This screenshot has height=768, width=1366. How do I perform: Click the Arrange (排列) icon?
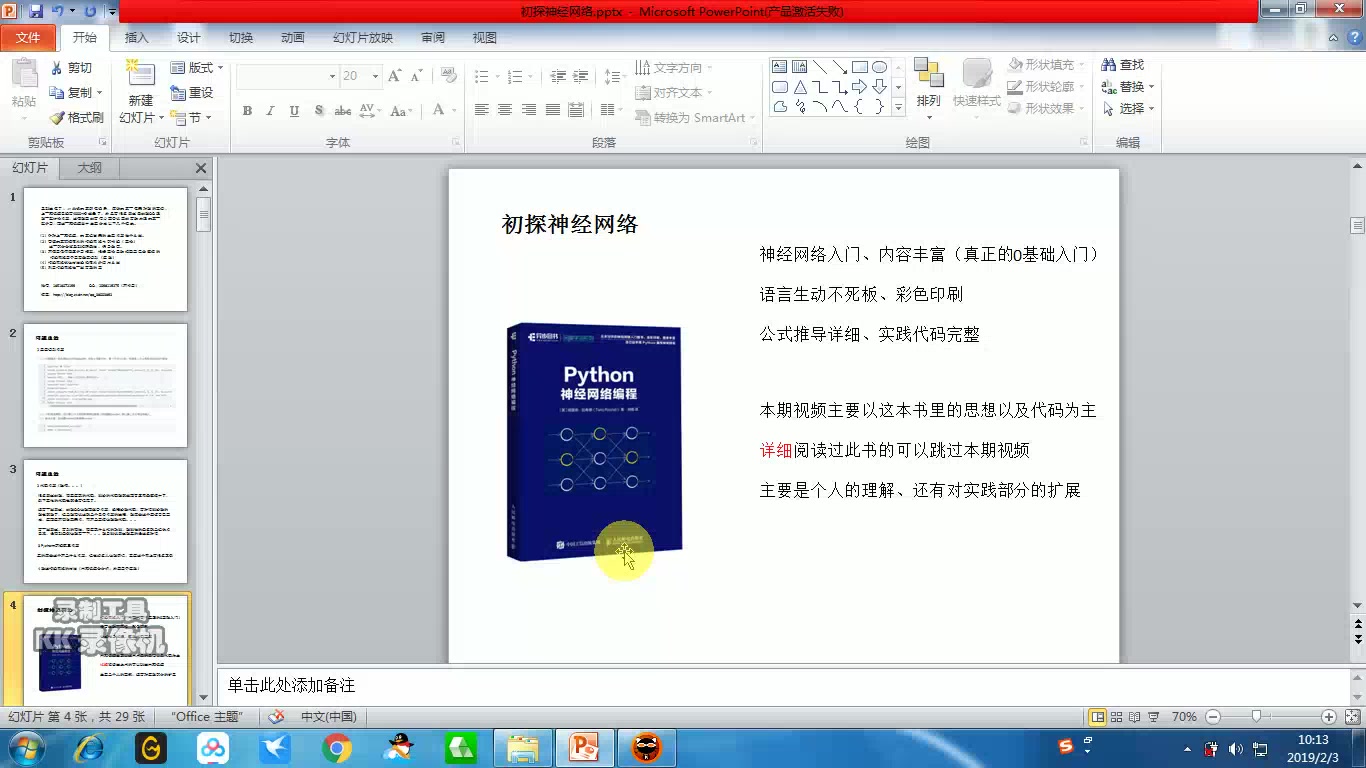[x=928, y=74]
